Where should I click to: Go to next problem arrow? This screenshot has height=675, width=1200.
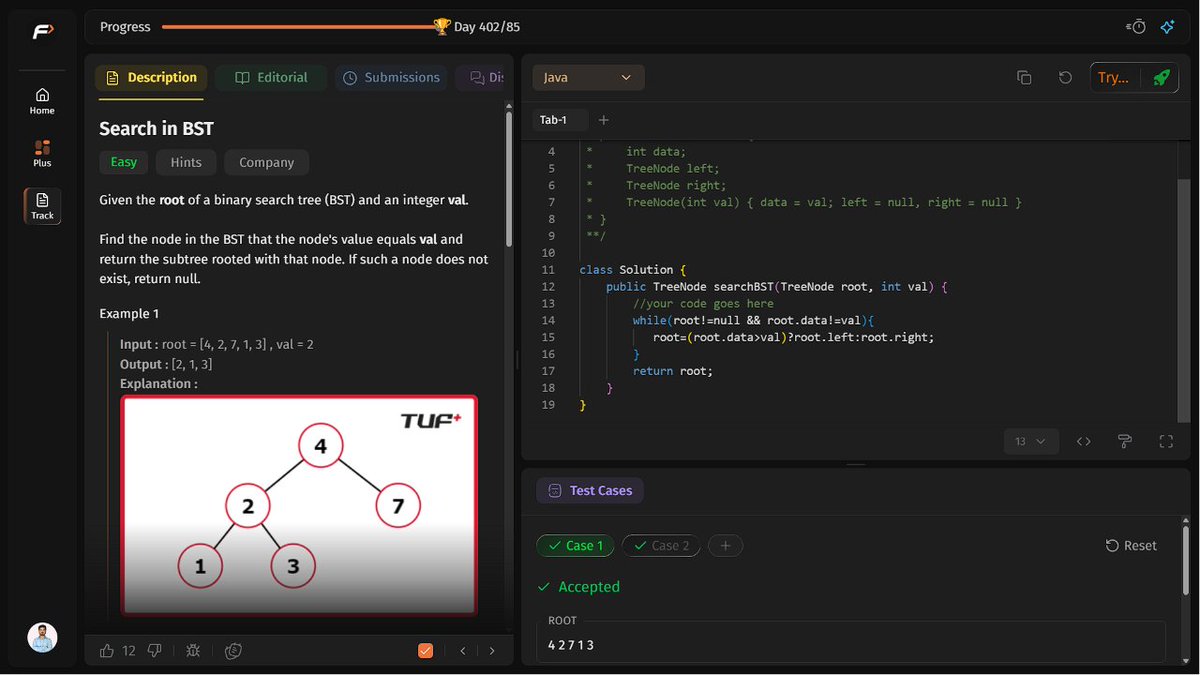[x=491, y=651]
